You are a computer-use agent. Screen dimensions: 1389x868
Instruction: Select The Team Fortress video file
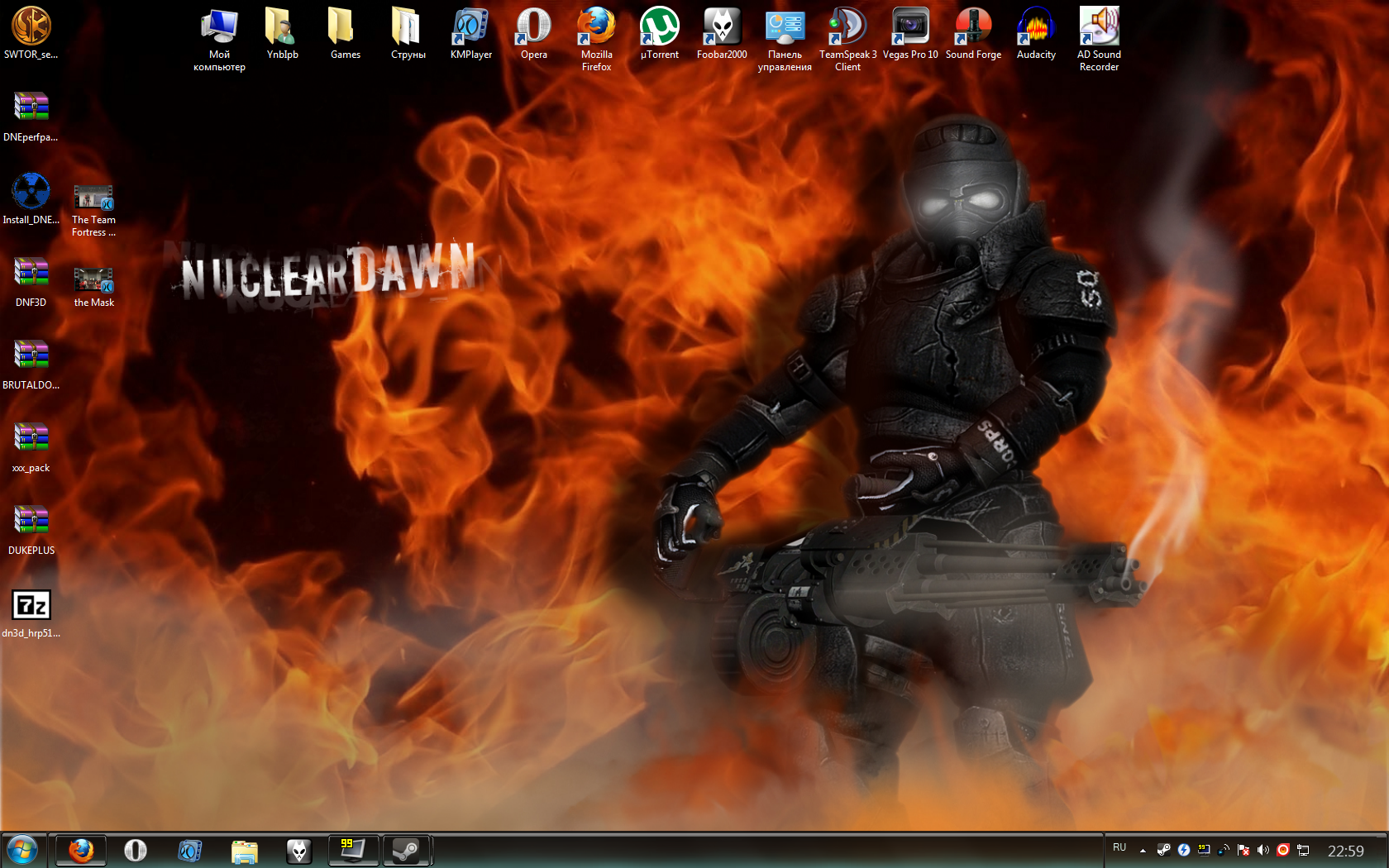(x=94, y=210)
